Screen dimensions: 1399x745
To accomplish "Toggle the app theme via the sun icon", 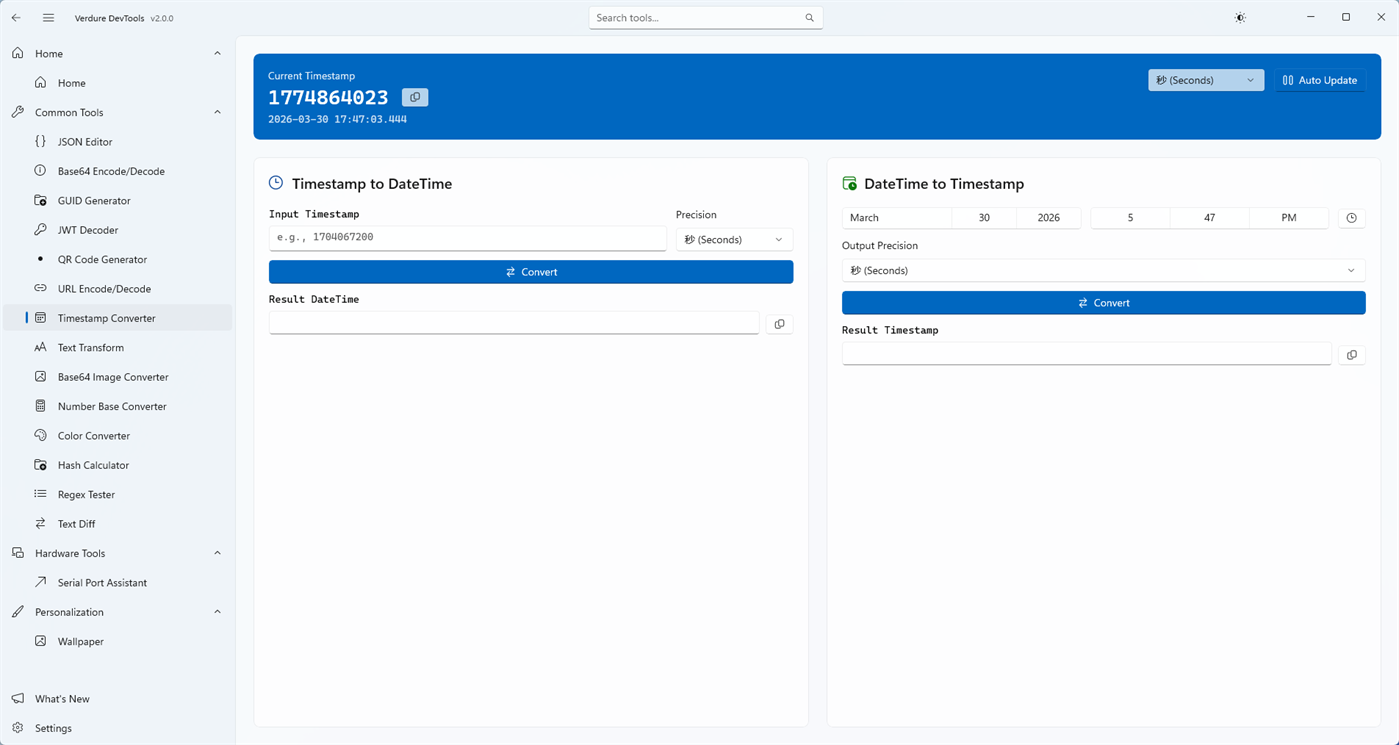I will coord(1239,17).
